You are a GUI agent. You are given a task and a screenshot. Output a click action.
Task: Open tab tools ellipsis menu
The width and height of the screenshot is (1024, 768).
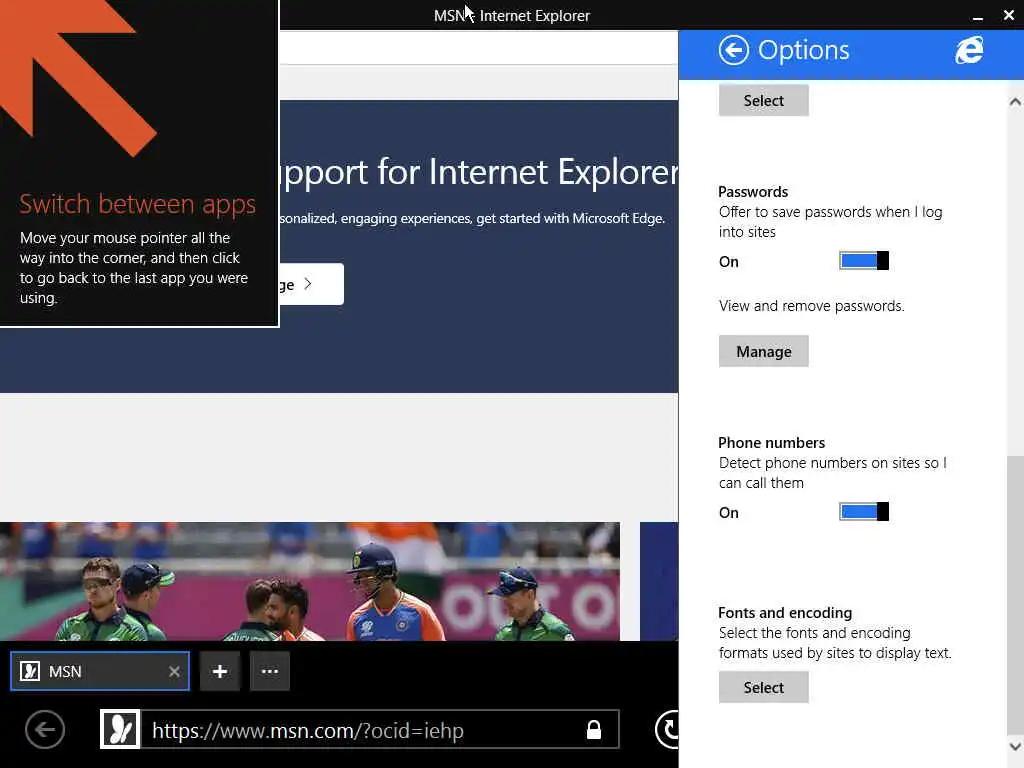[x=270, y=671]
